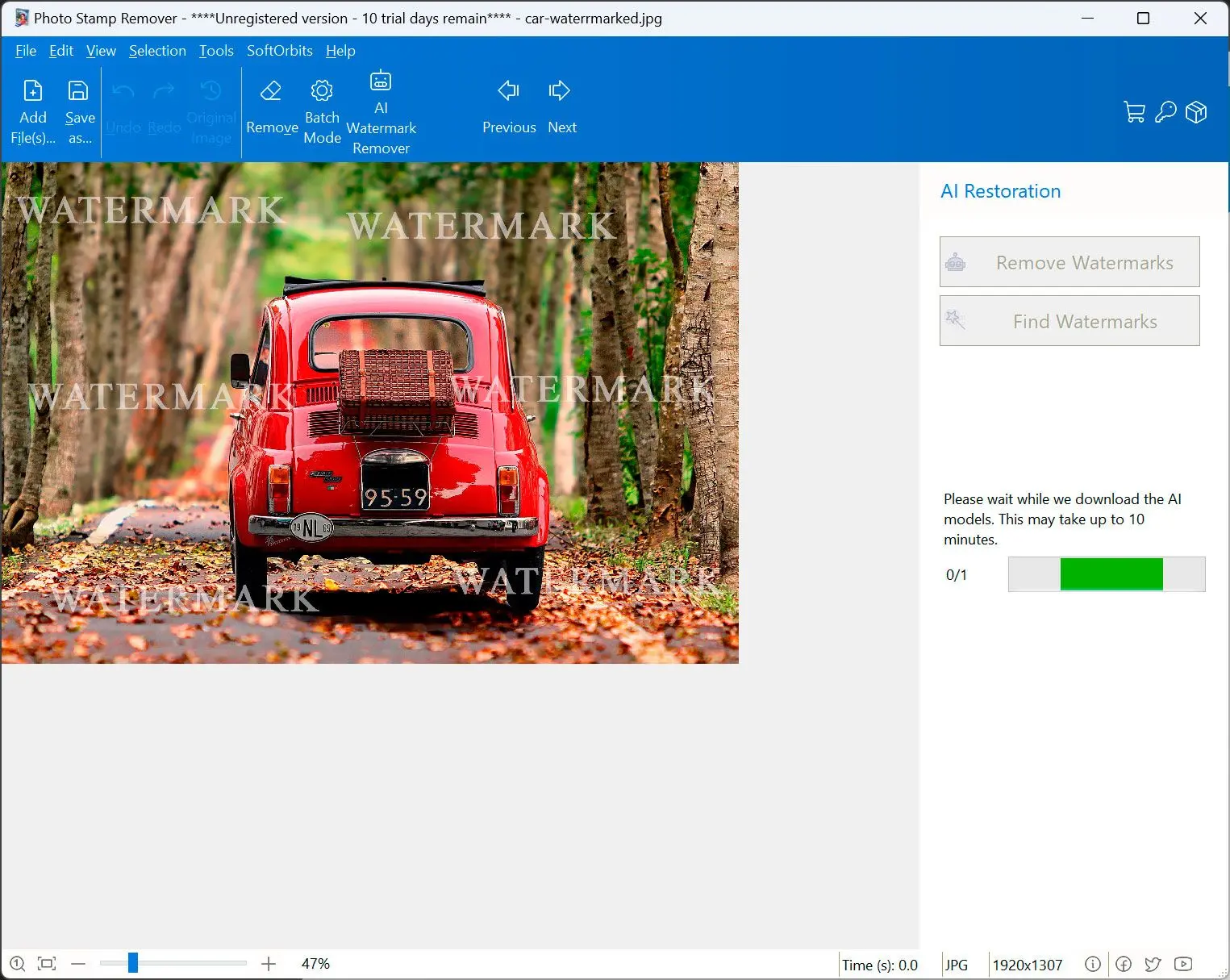This screenshot has width=1230, height=980.
Task: Click the JPG format status entry
Action: (x=957, y=965)
